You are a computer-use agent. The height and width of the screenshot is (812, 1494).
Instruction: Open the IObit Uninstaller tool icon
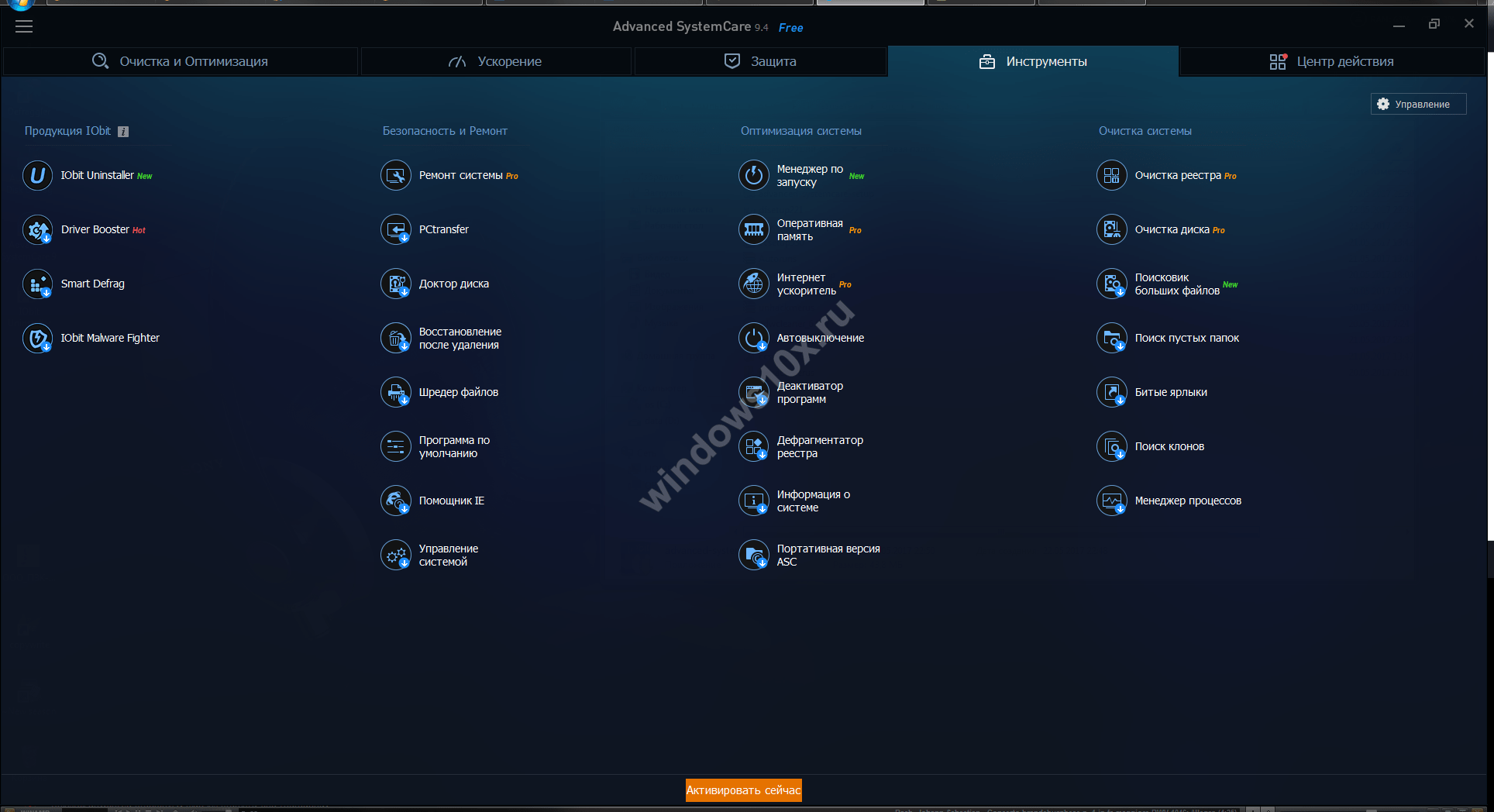click(37, 175)
